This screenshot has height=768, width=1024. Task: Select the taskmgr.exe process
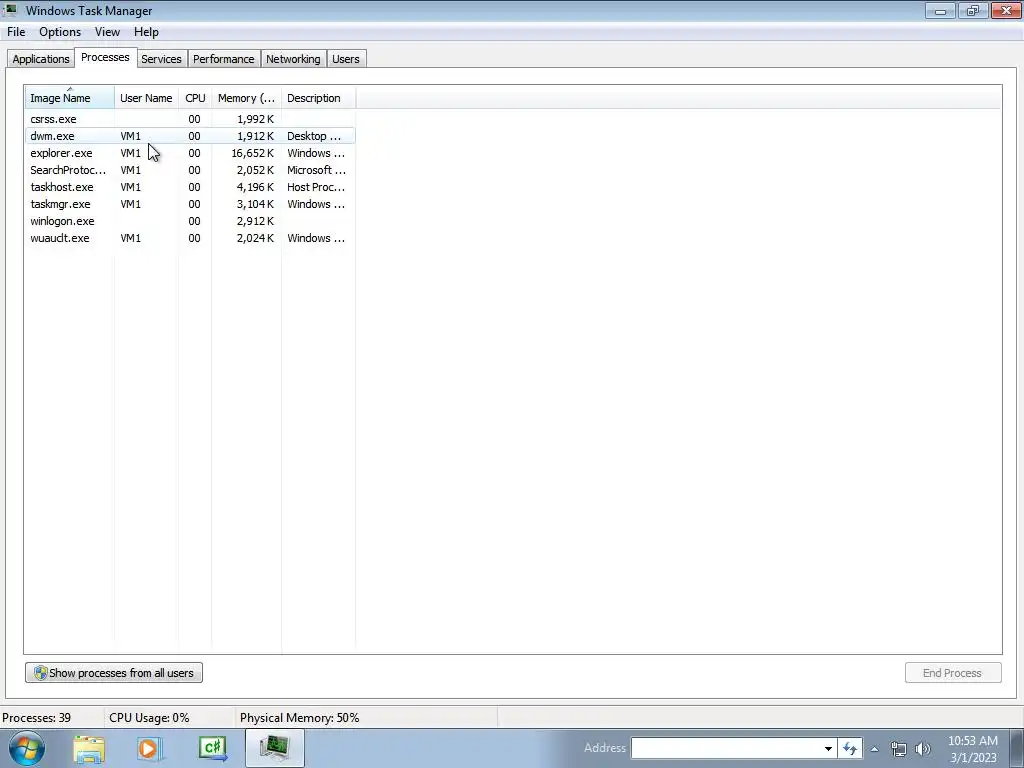190,204
